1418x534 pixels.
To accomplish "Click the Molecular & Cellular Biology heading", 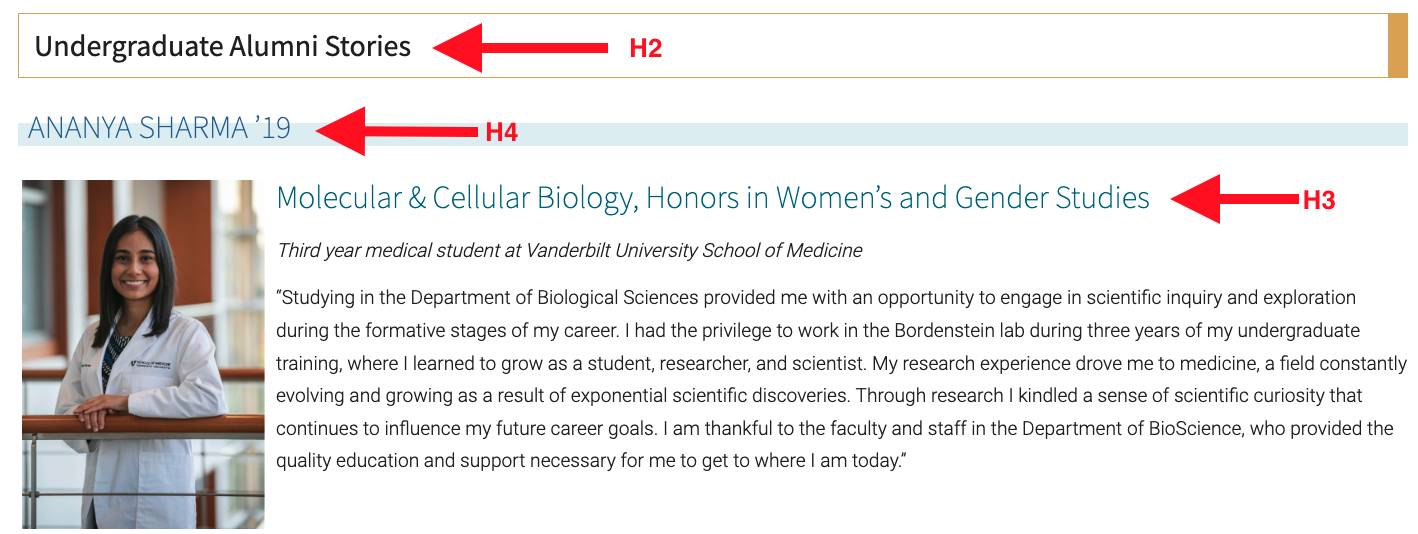I will 712,198.
